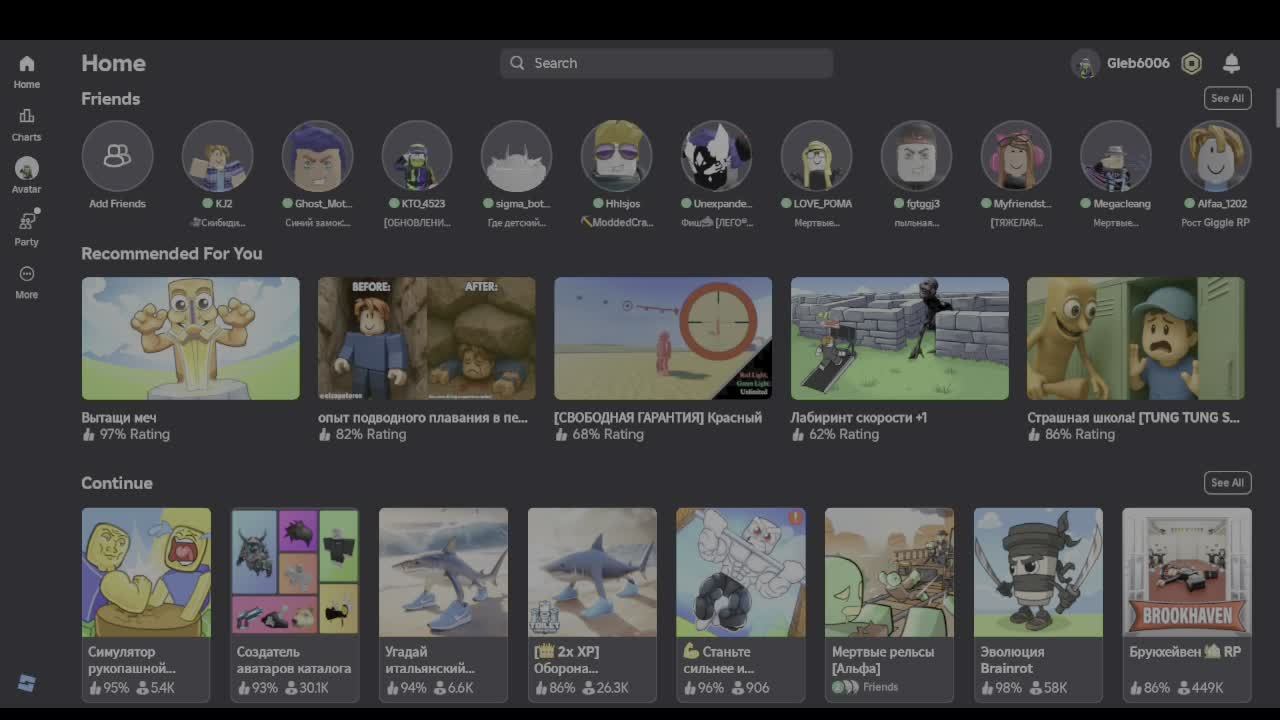This screenshot has width=1280, height=720.
Task: Click the blue Roblox Studio icon at sidebar bottom
Action: 27,683
